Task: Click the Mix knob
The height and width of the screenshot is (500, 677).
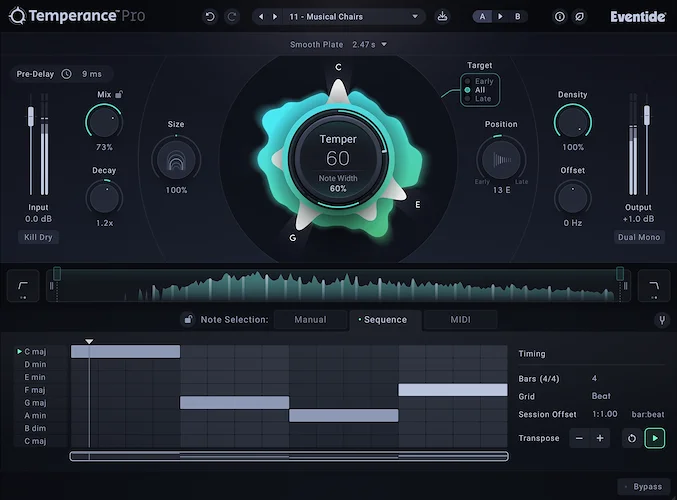Action: tap(104, 122)
